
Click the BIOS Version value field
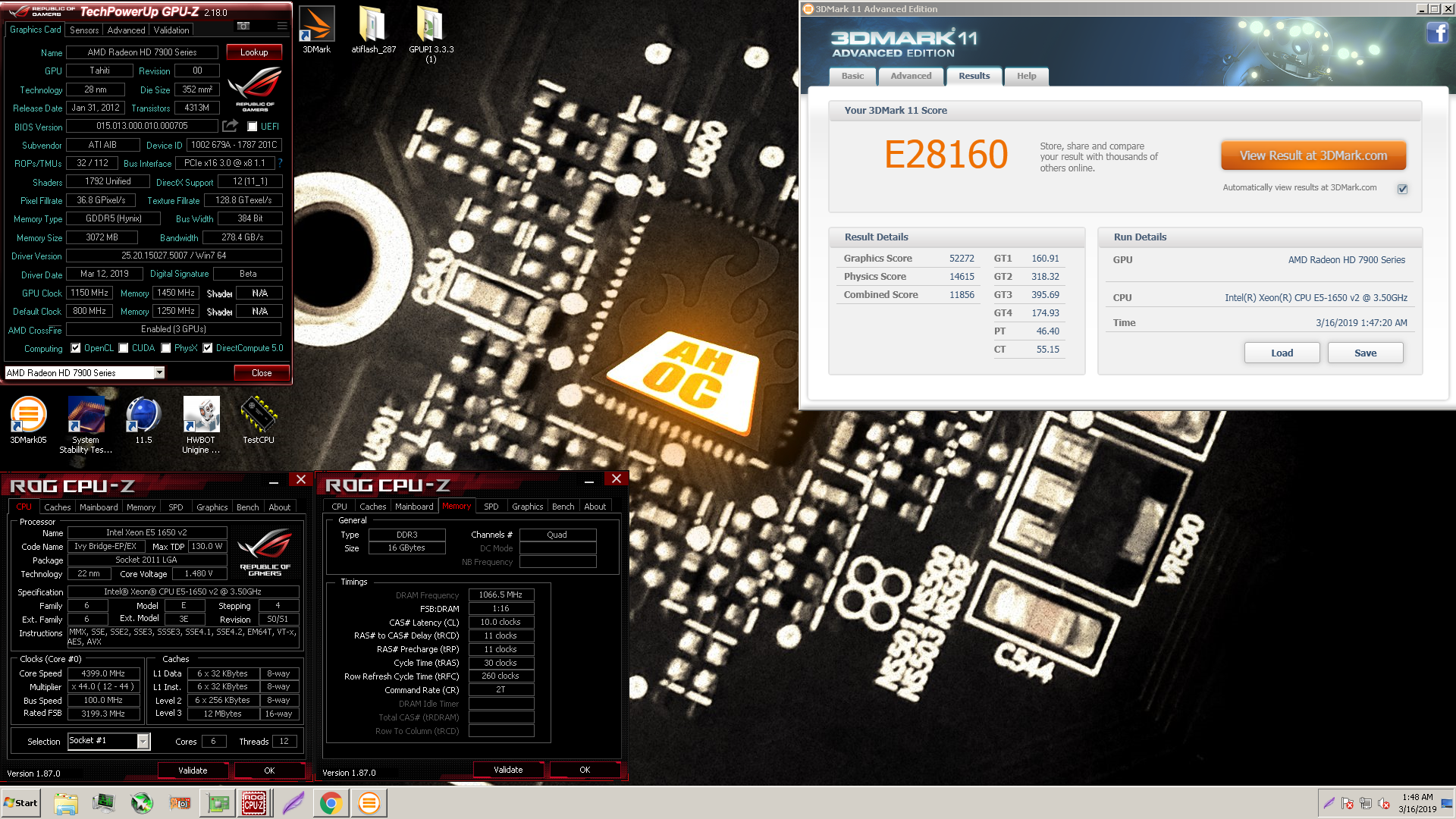(142, 126)
